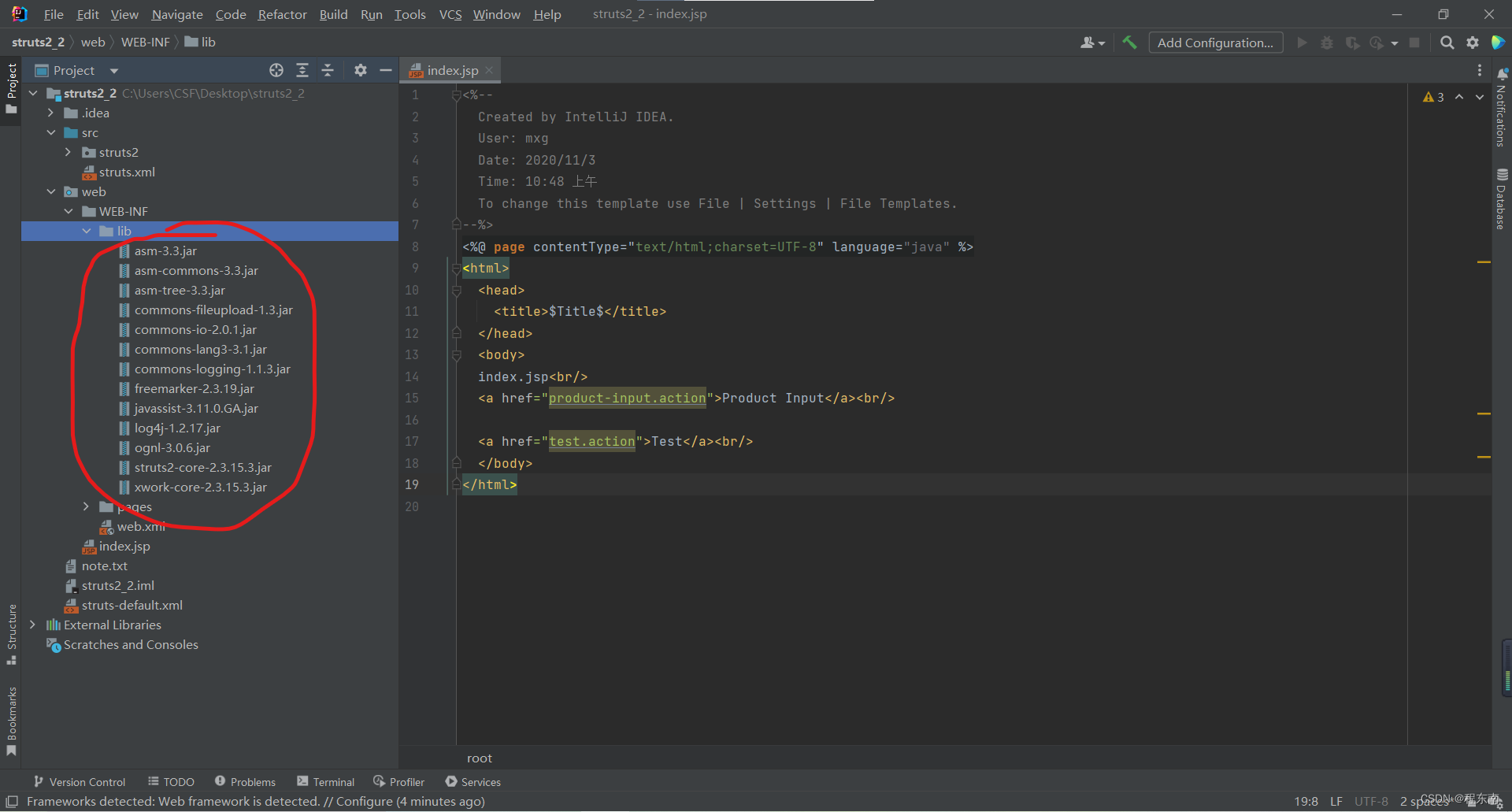Viewport: 1512px width, 812px height.
Task: Click the Debug bug icon in toolbar
Action: [1327, 43]
